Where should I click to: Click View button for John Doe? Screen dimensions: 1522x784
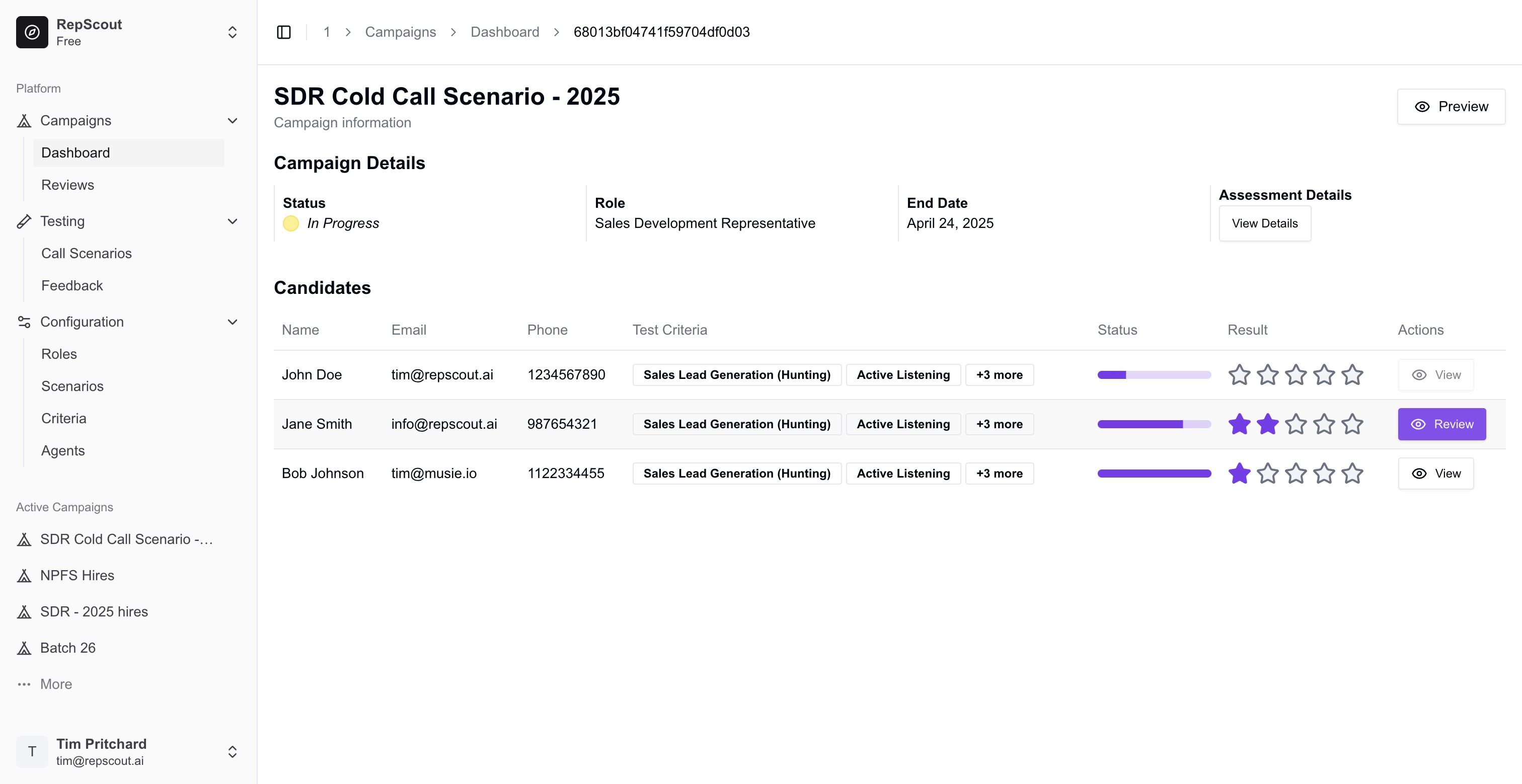tap(1436, 374)
